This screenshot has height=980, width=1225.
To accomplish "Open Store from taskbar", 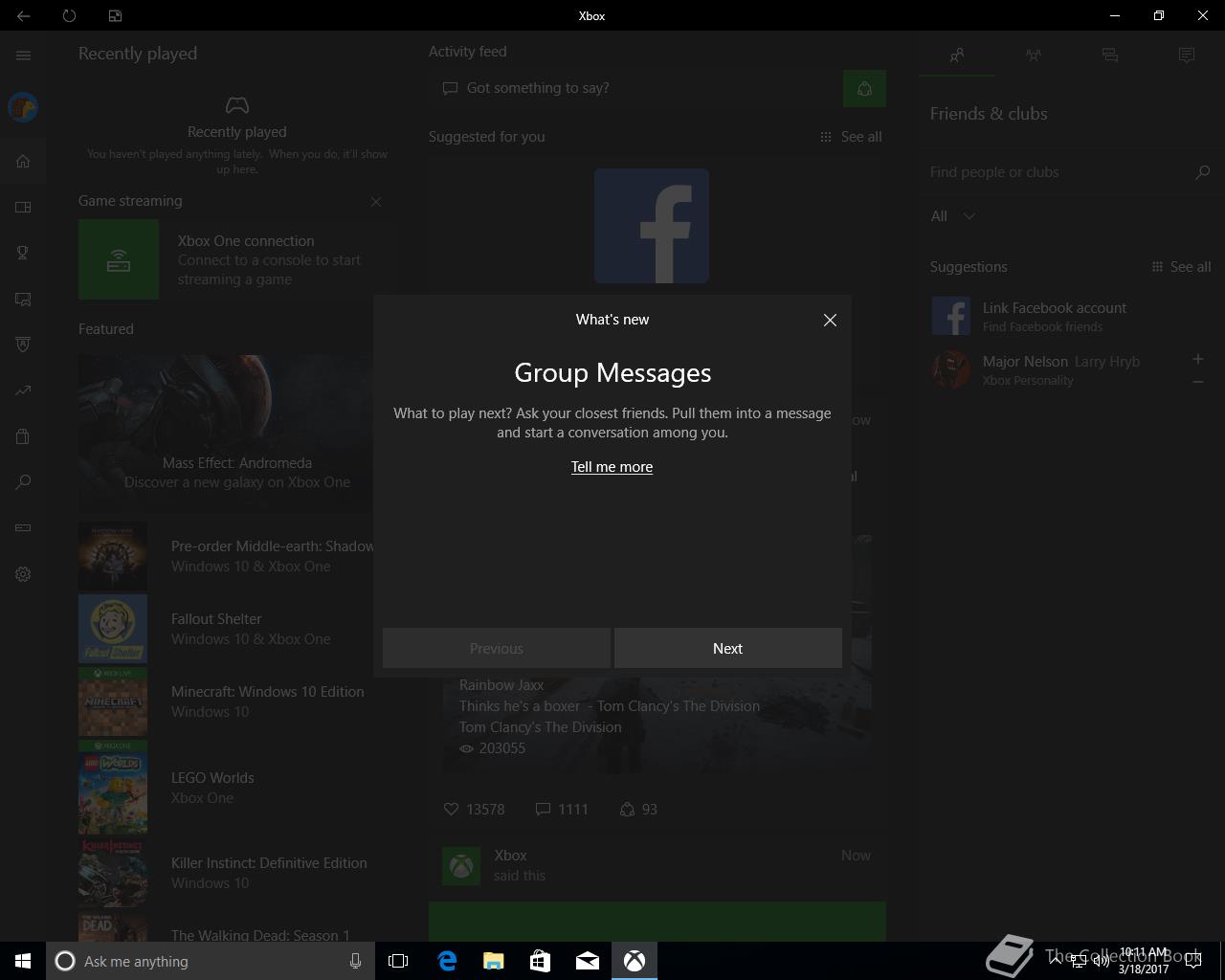I will (x=541, y=961).
